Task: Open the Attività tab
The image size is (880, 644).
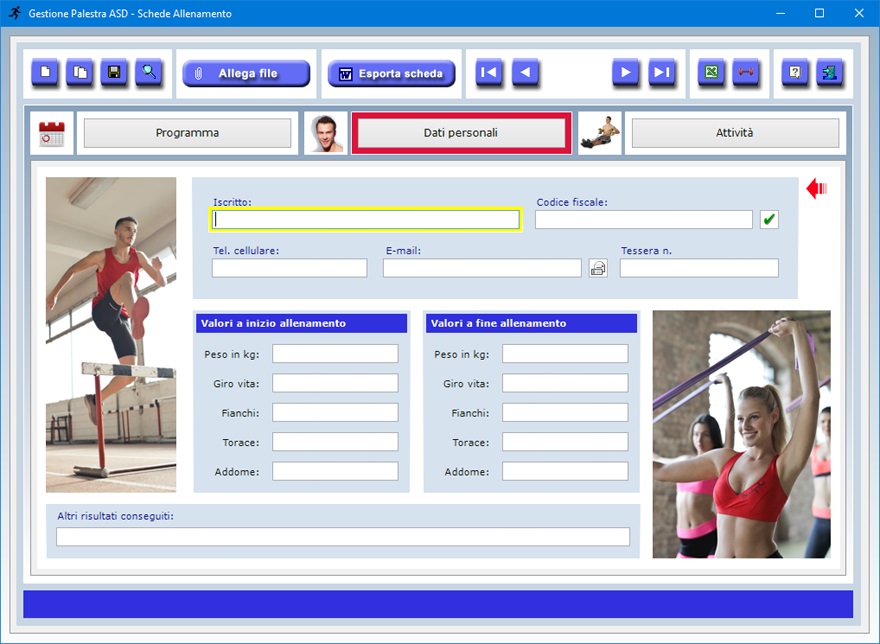Action: 735,133
